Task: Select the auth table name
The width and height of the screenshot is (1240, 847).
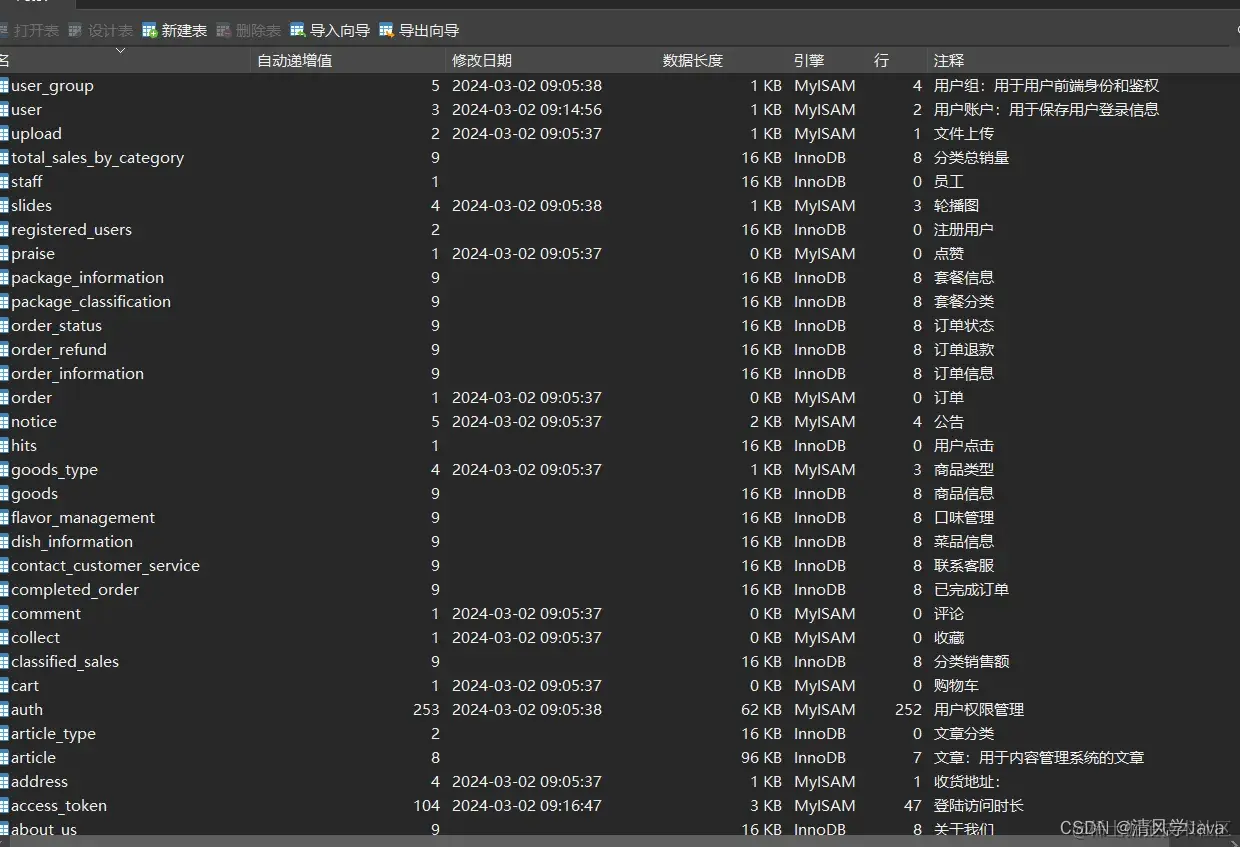Action: pos(27,710)
